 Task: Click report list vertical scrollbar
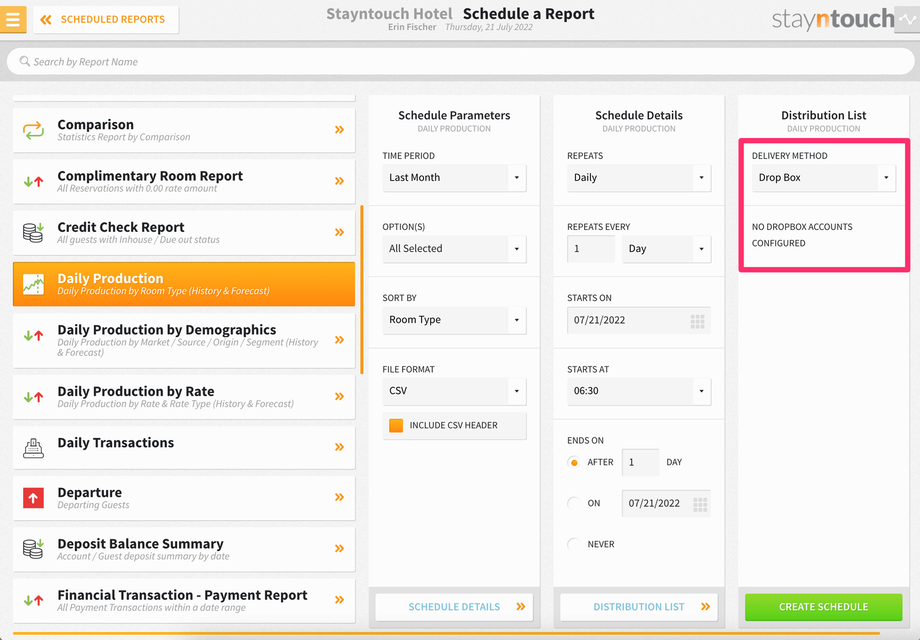(362, 290)
